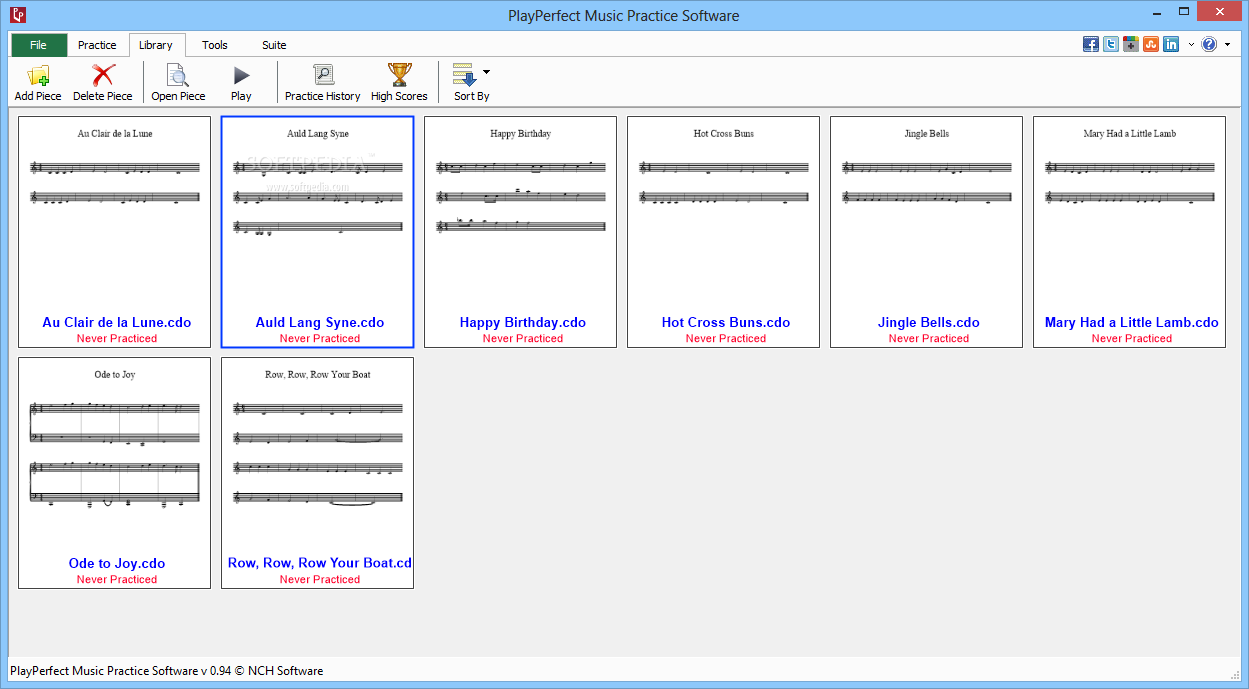Open the Help question mark icon
This screenshot has height=689, width=1249.
[x=1209, y=44]
